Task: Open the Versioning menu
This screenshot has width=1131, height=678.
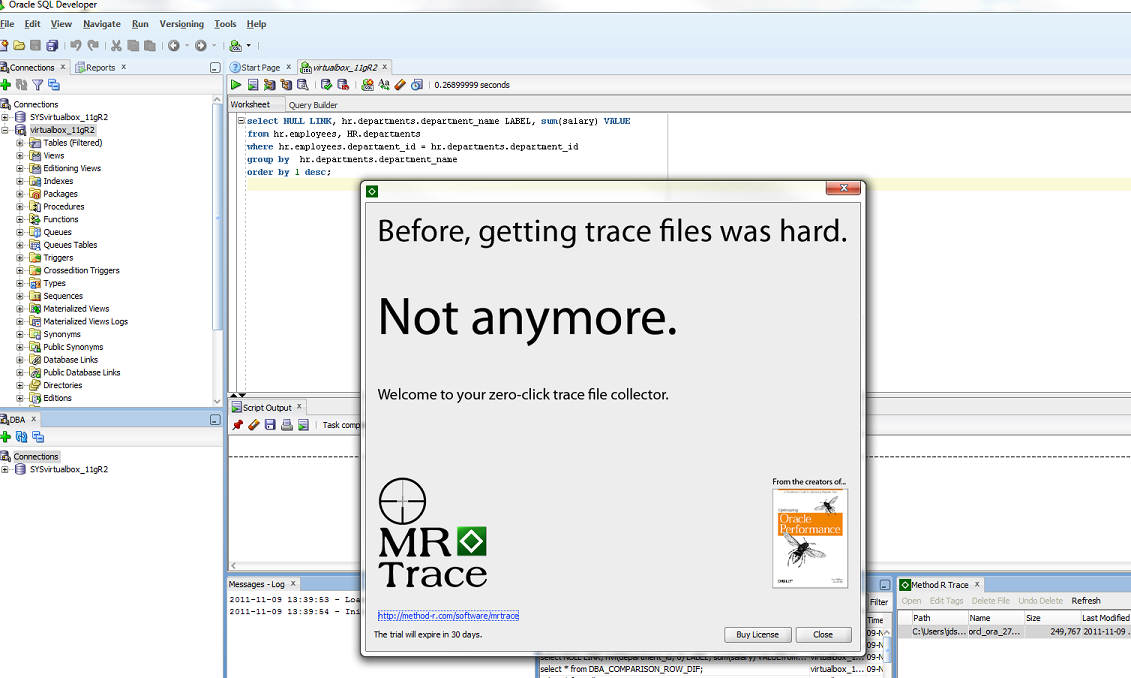Action: coord(181,24)
